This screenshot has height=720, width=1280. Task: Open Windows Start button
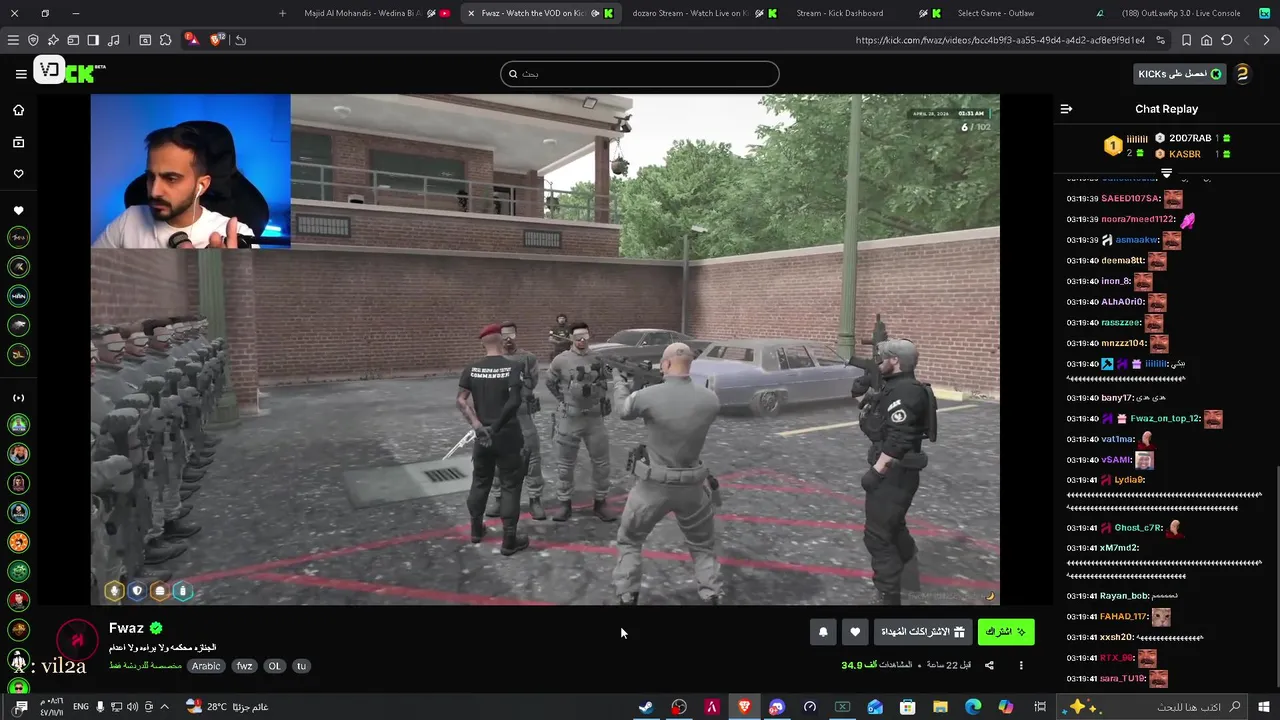pos(1264,707)
